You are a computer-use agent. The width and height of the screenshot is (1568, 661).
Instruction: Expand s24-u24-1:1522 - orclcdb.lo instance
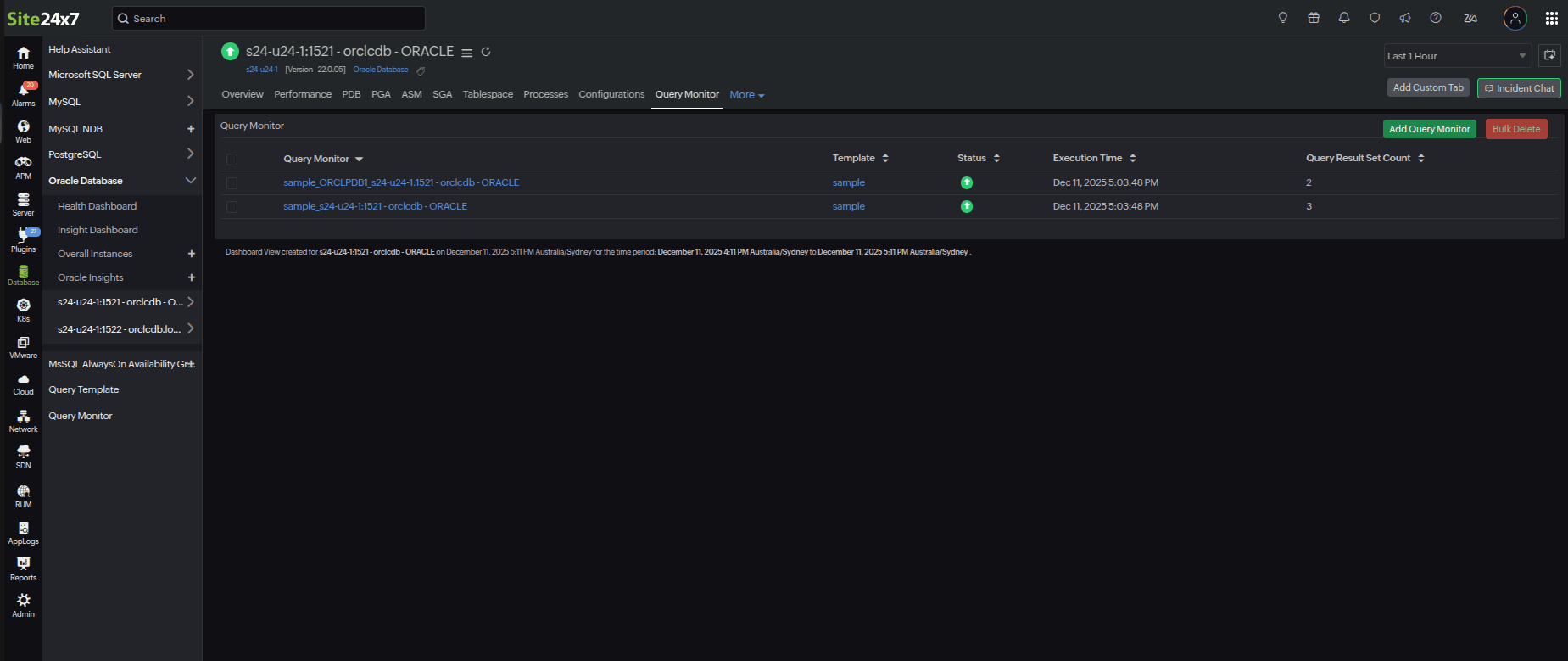190,328
